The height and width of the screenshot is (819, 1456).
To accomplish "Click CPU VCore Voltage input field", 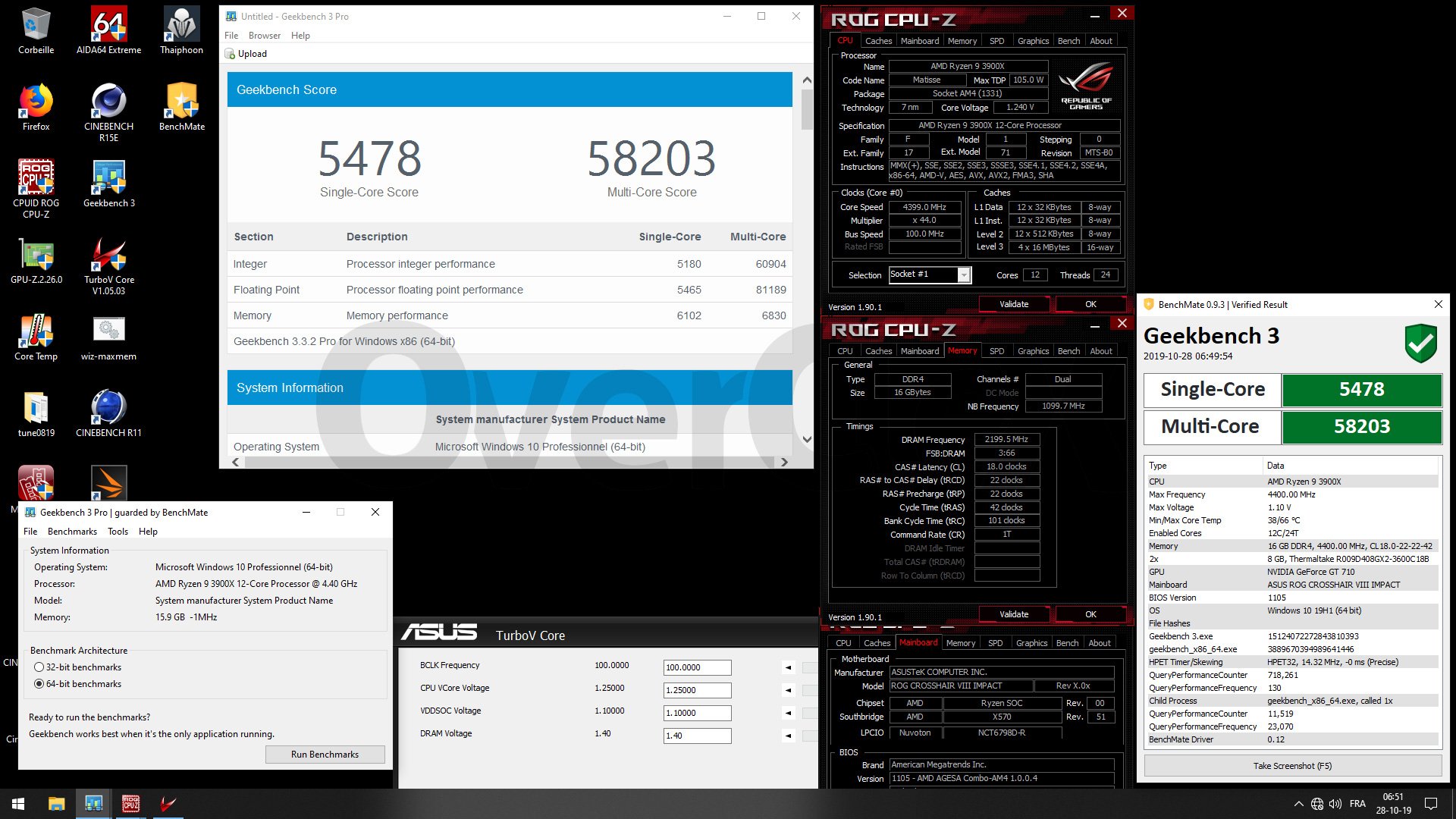I will (x=697, y=690).
